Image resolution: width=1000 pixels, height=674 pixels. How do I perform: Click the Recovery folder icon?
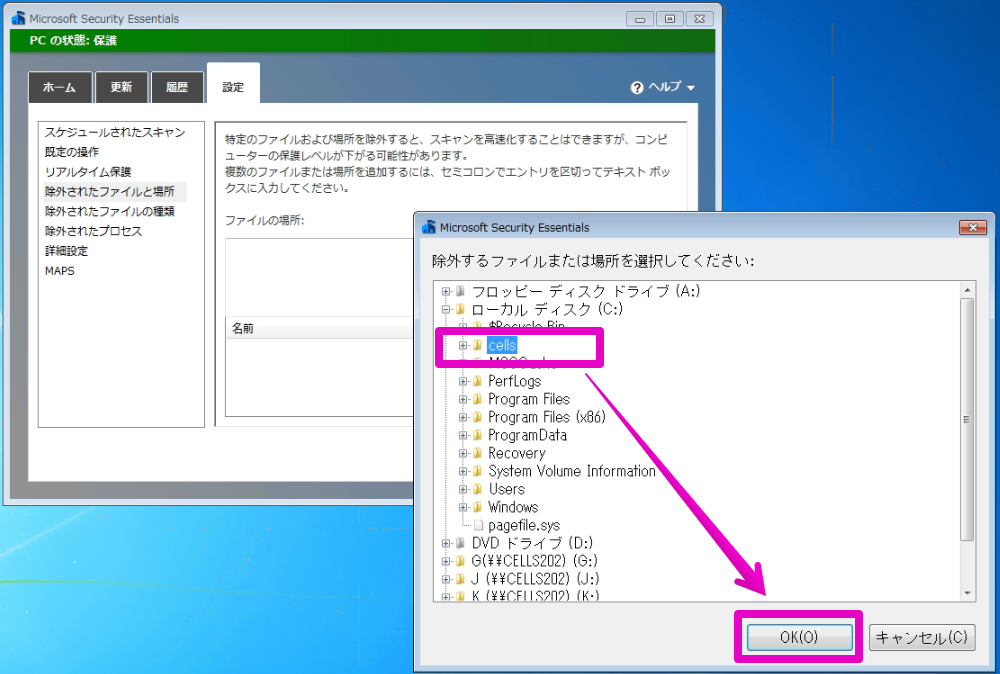click(477, 453)
